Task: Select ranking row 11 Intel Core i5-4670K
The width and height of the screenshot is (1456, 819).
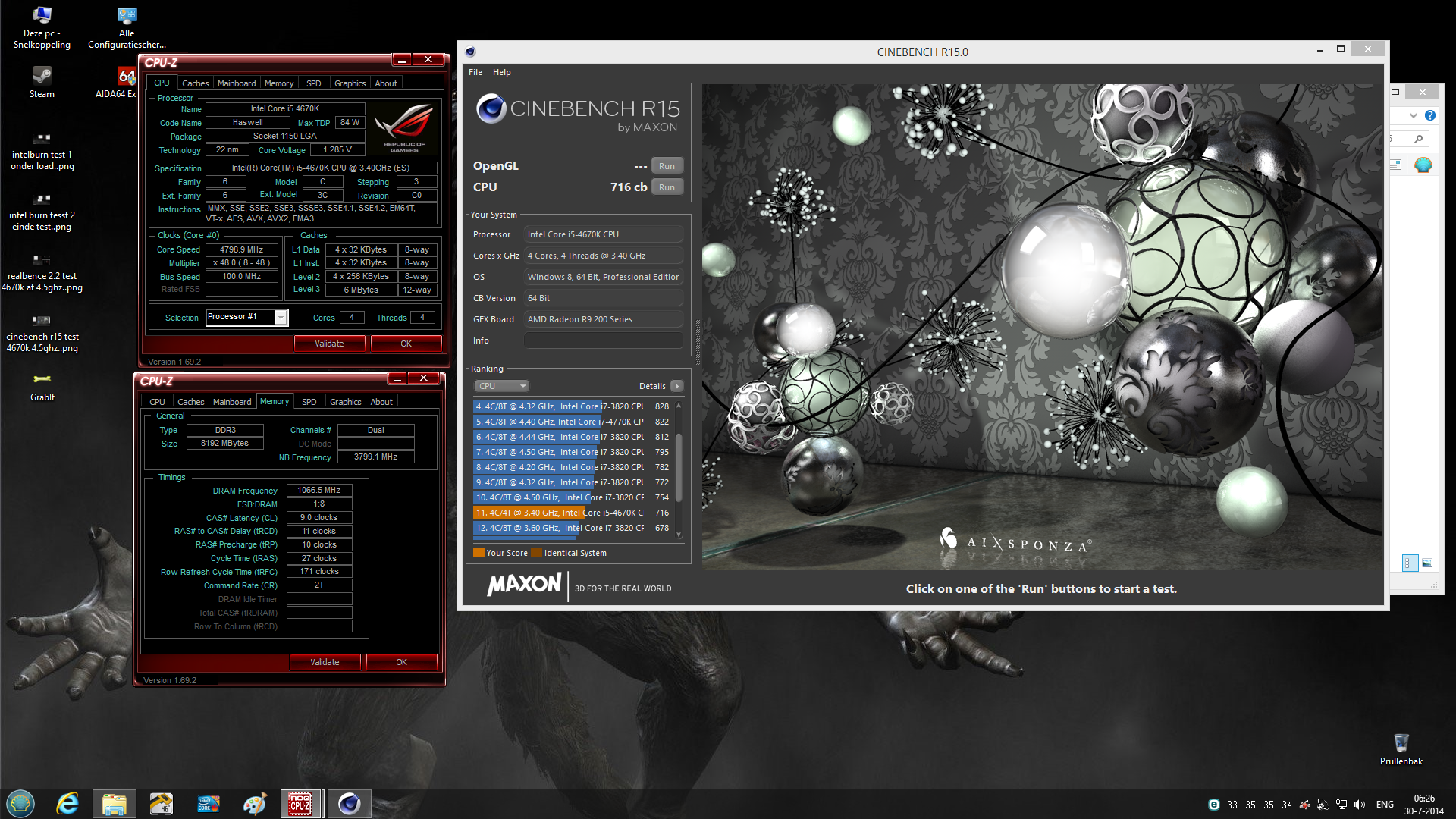Action: click(573, 513)
